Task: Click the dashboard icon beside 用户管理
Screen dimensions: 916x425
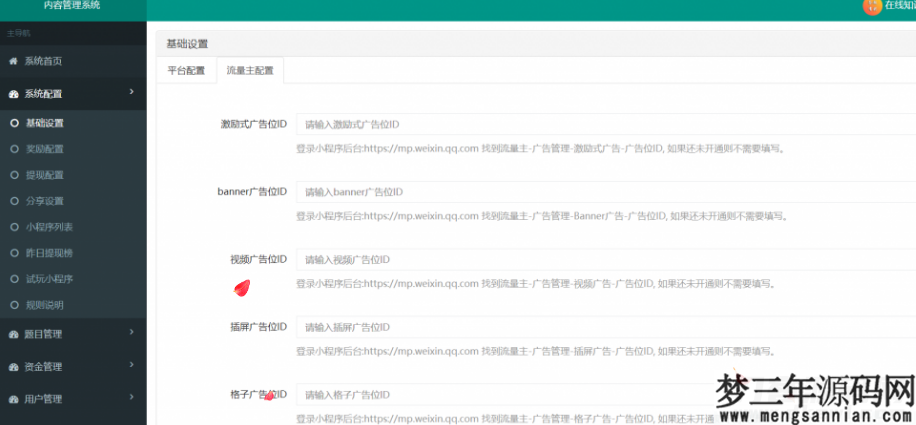Action: (x=13, y=400)
